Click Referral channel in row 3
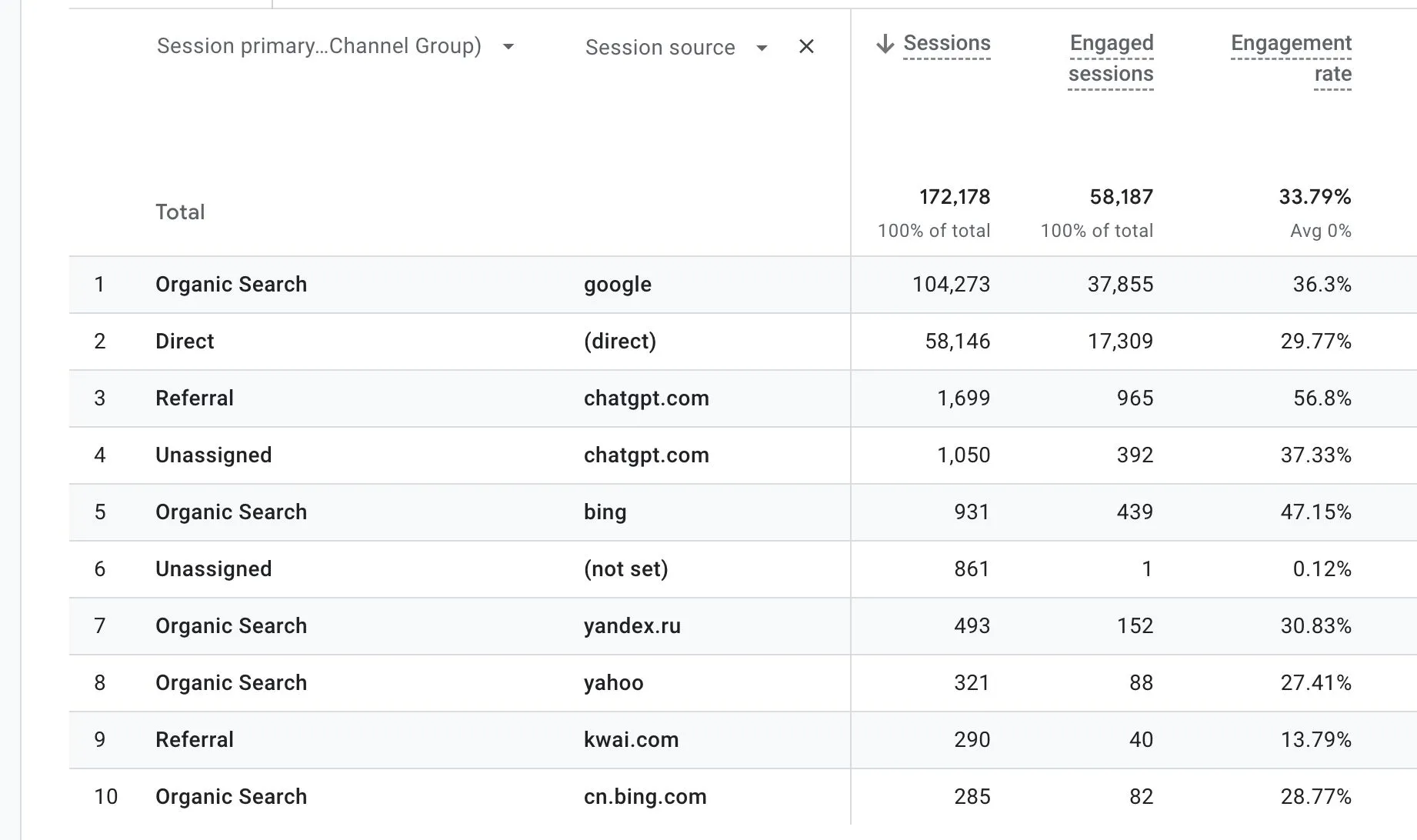1417x840 pixels. [195, 398]
